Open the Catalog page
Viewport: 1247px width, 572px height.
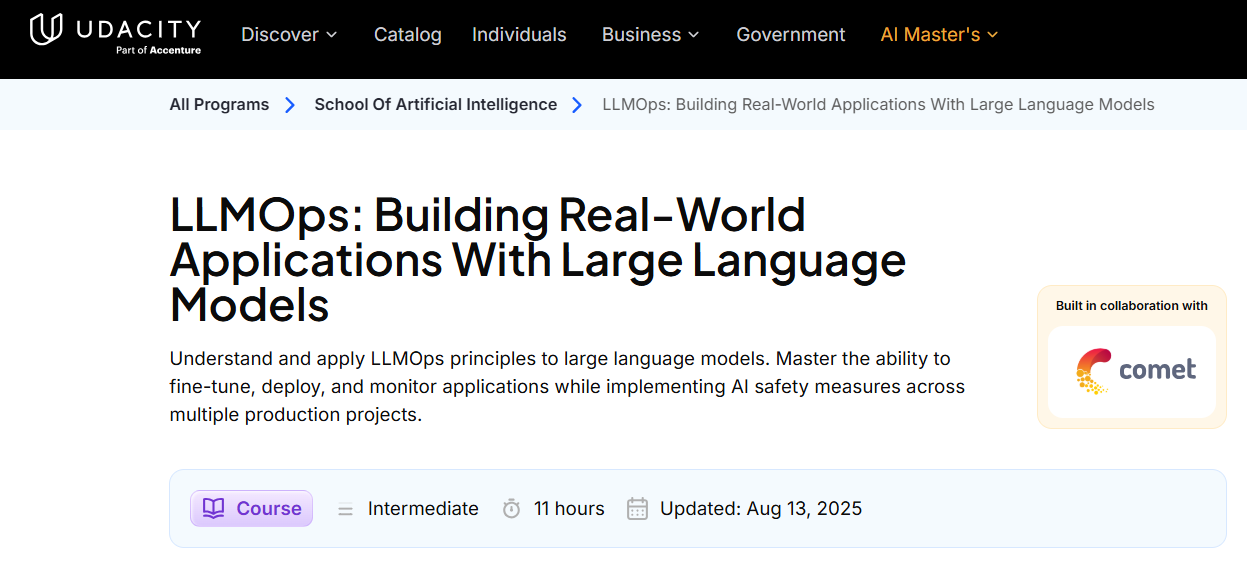407,34
